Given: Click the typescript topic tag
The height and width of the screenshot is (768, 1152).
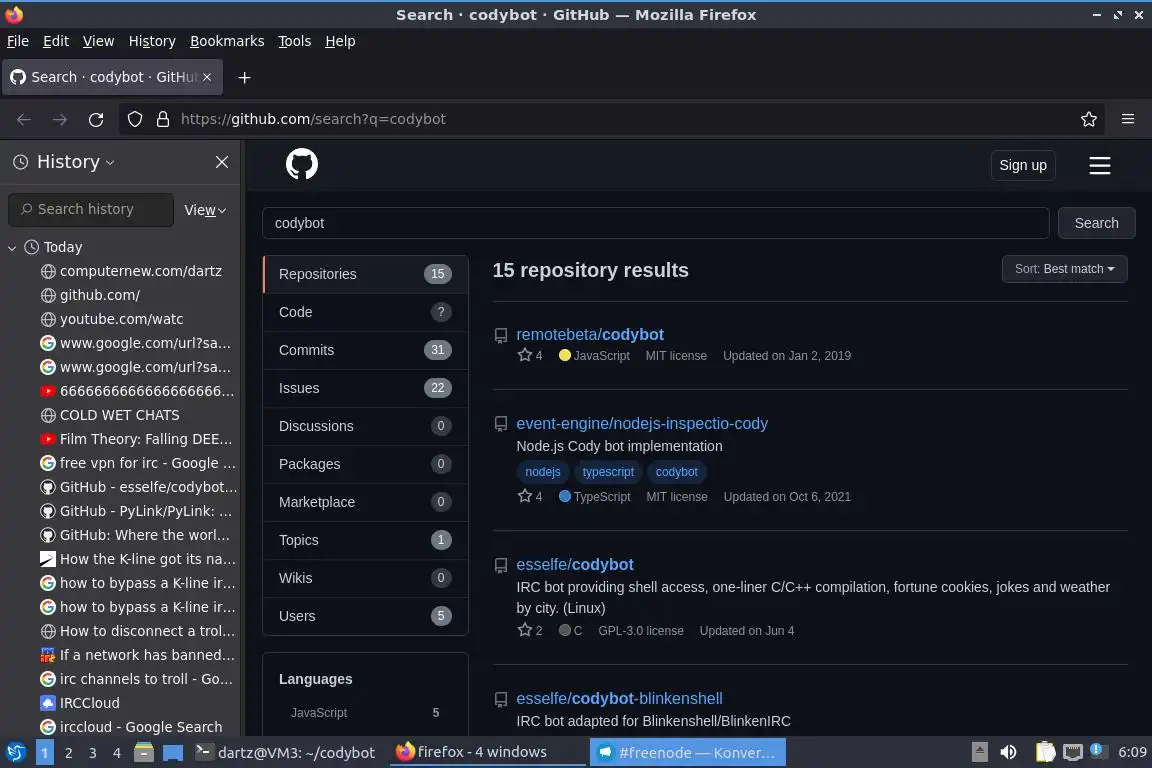Looking at the screenshot, I should (x=608, y=472).
